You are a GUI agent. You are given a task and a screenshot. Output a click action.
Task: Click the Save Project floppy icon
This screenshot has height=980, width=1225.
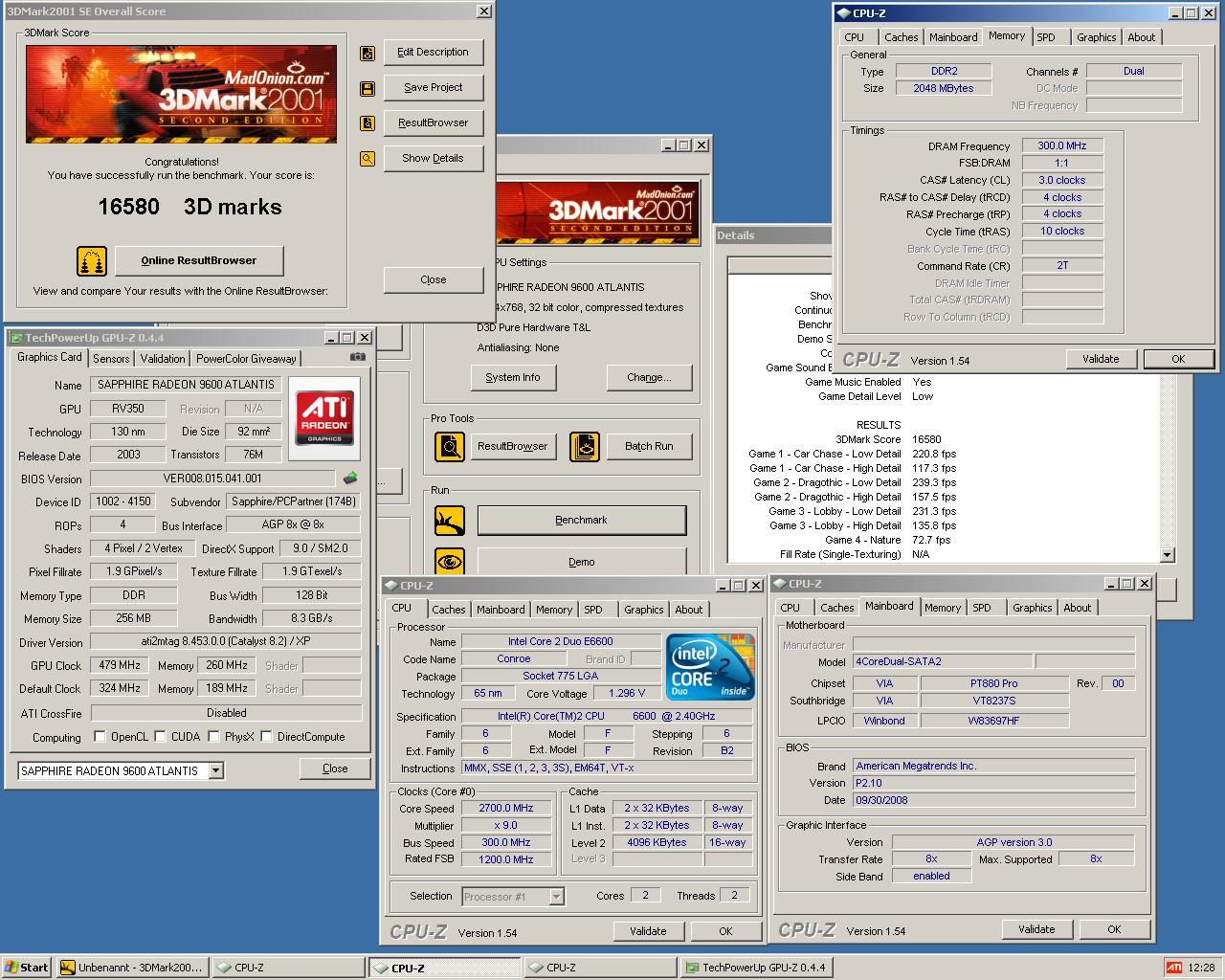coord(367,88)
